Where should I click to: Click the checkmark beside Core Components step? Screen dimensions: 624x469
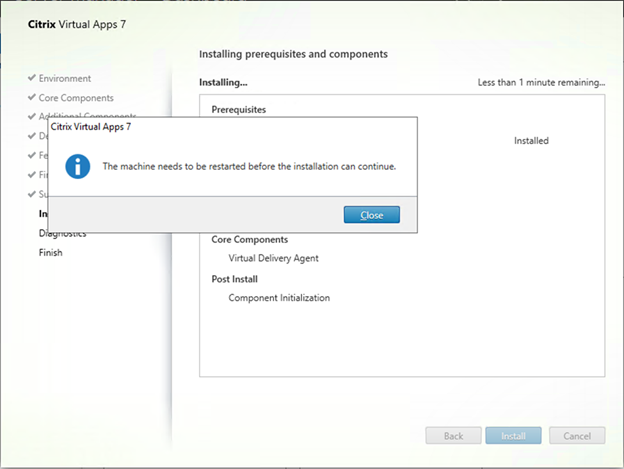pos(32,97)
